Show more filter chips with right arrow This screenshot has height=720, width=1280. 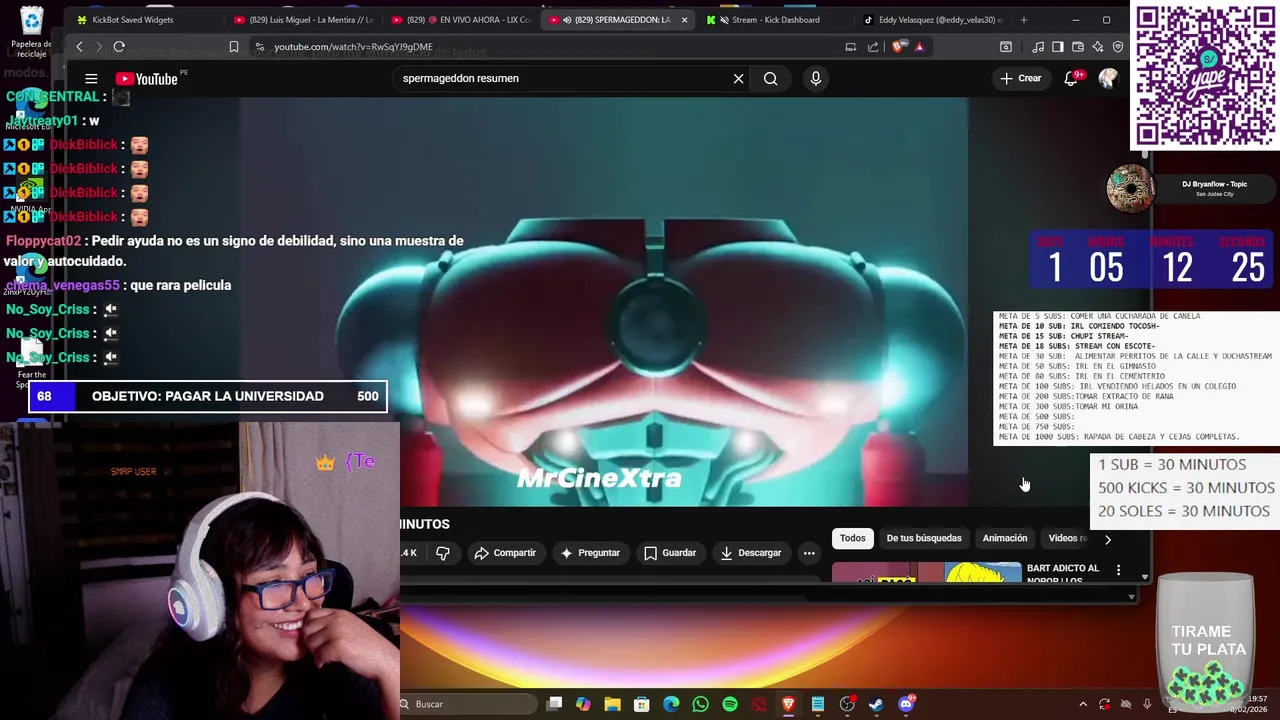pyautogui.click(x=1107, y=539)
